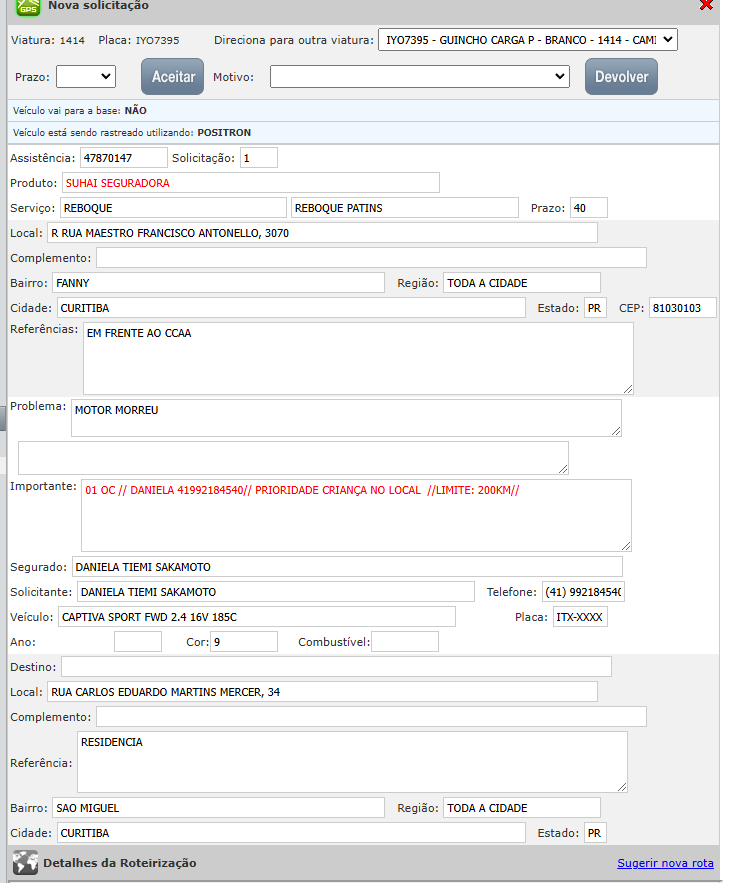Open the Motivo dropdown list
The width and height of the screenshot is (730, 883).
pyautogui.click(x=420, y=76)
